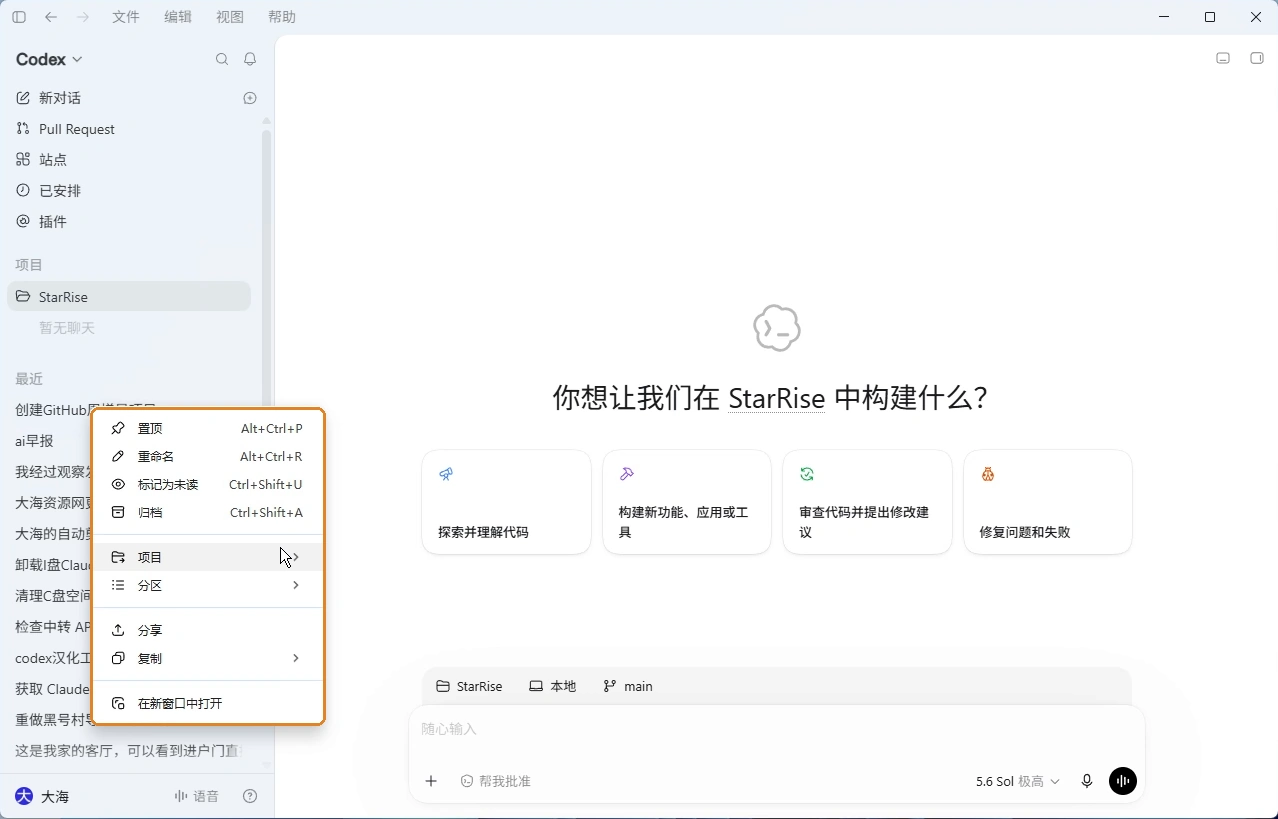This screenshot has width=1278, height=819.
Task: Toggle the right side panel icon
Action: coord(1257,58)
